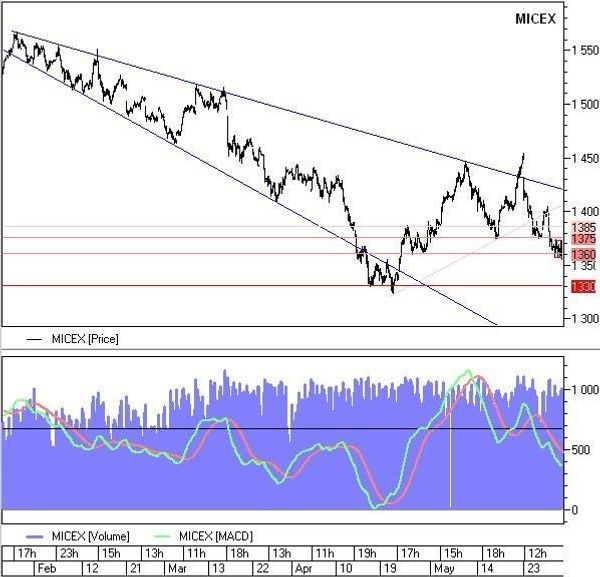The width and height of the screenshot is (600, 577).
Task: Click the green MACD legend color marker
Action: pos(161,536)
